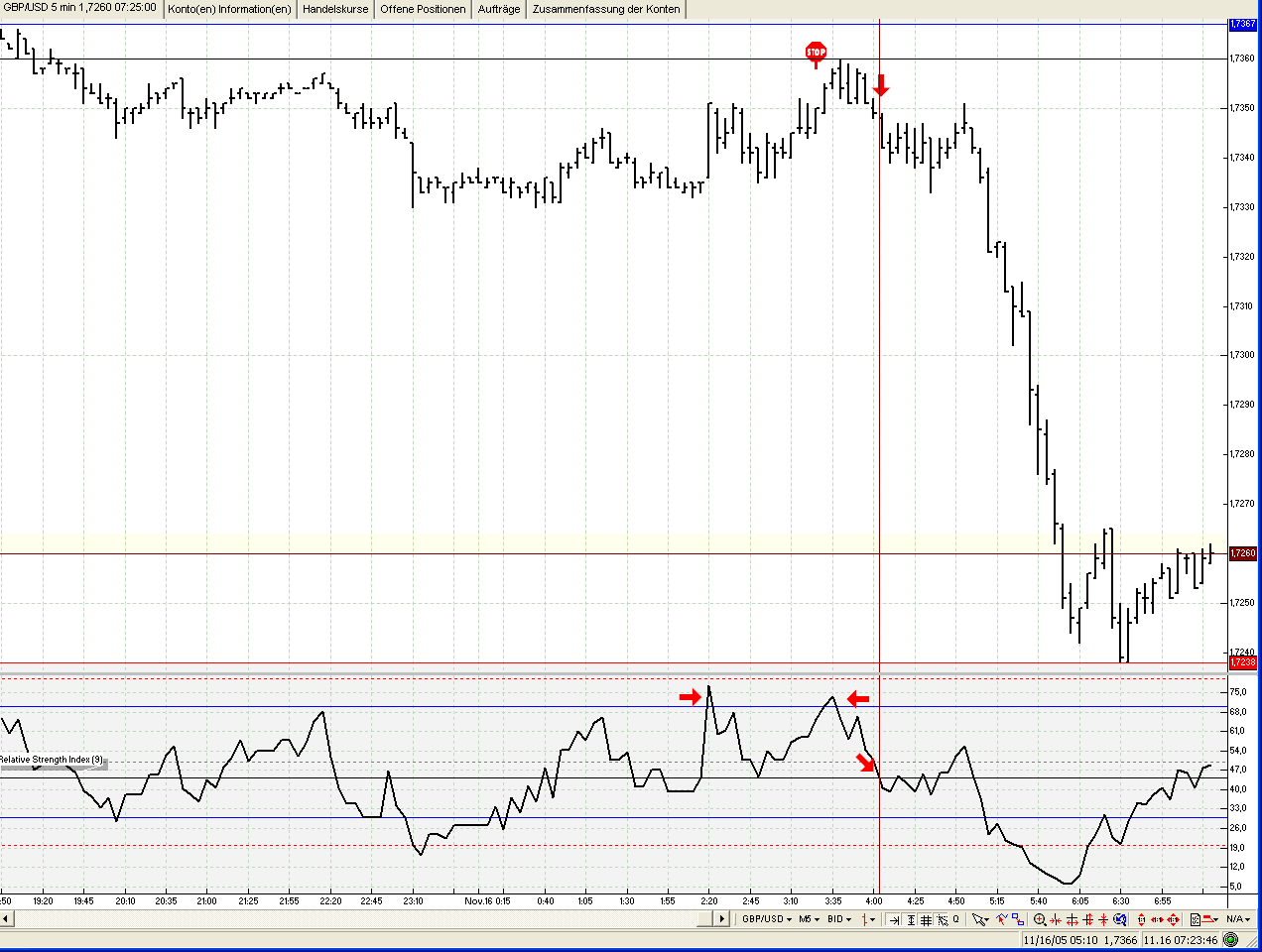This screenshot has height=952, width=1262.
Task: Open the Zusammenfassung der Konten tab
Action: pyautogui.click(x=606, y=9)
